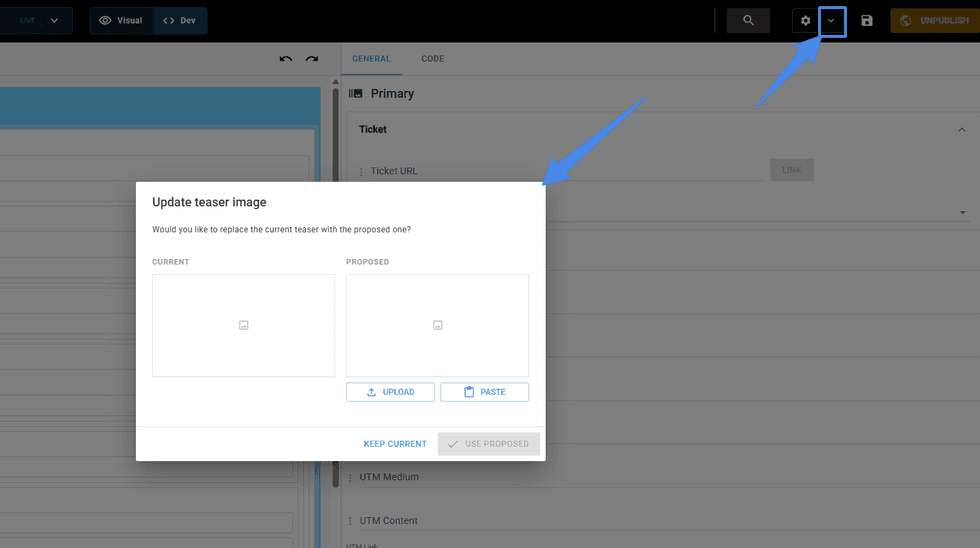Collapse the Ticket section
This screenshot has height=548, width=980.
coord(962,129)
